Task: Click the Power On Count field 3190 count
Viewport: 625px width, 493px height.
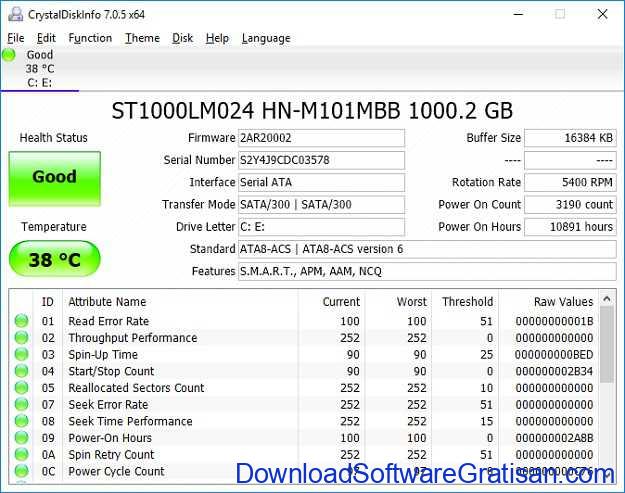Action: click(570, 205)
